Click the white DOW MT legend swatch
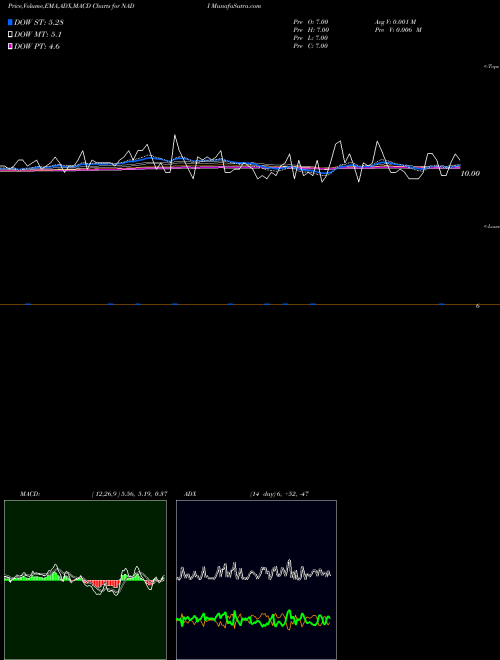Viewport: 500px width, 660px height. coord(10,35)
